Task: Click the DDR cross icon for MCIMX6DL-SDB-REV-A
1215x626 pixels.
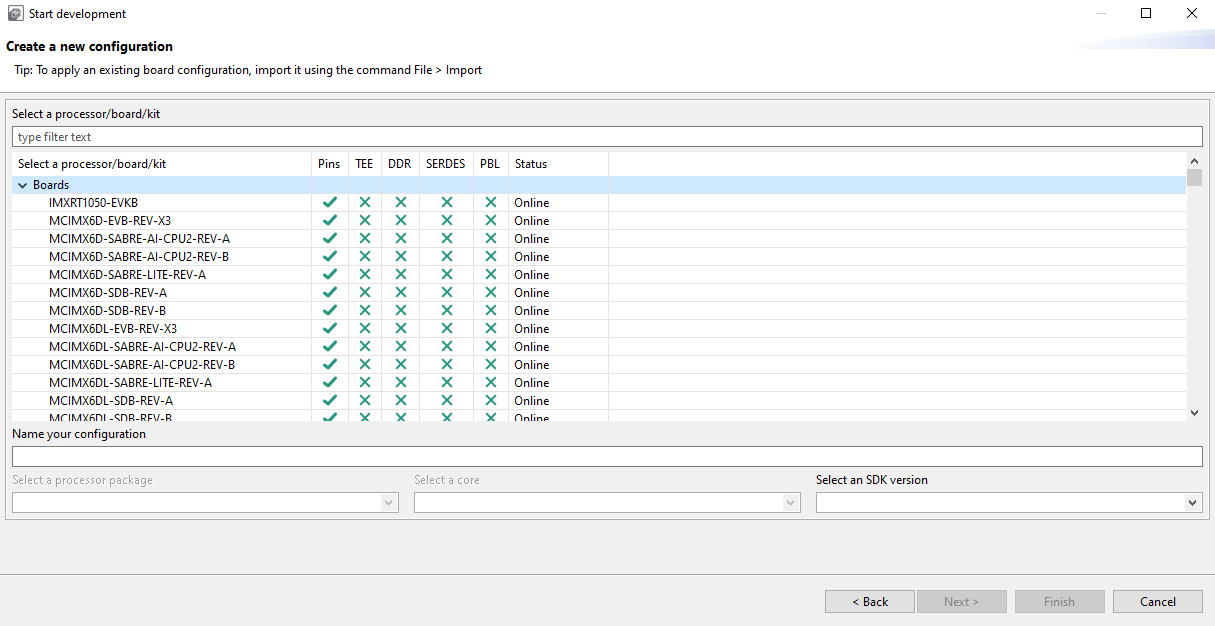Action: [400, 400]
